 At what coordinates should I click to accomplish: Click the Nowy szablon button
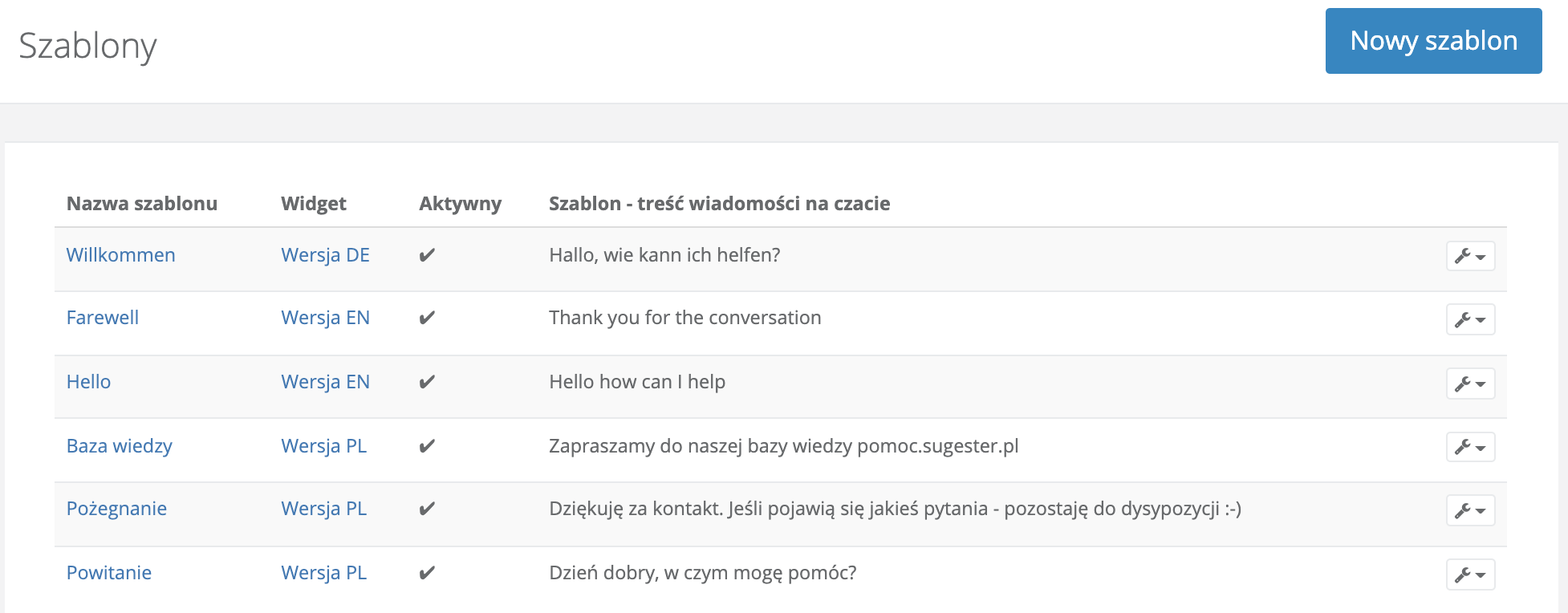pyautogui.click(x=1433, y=41)
